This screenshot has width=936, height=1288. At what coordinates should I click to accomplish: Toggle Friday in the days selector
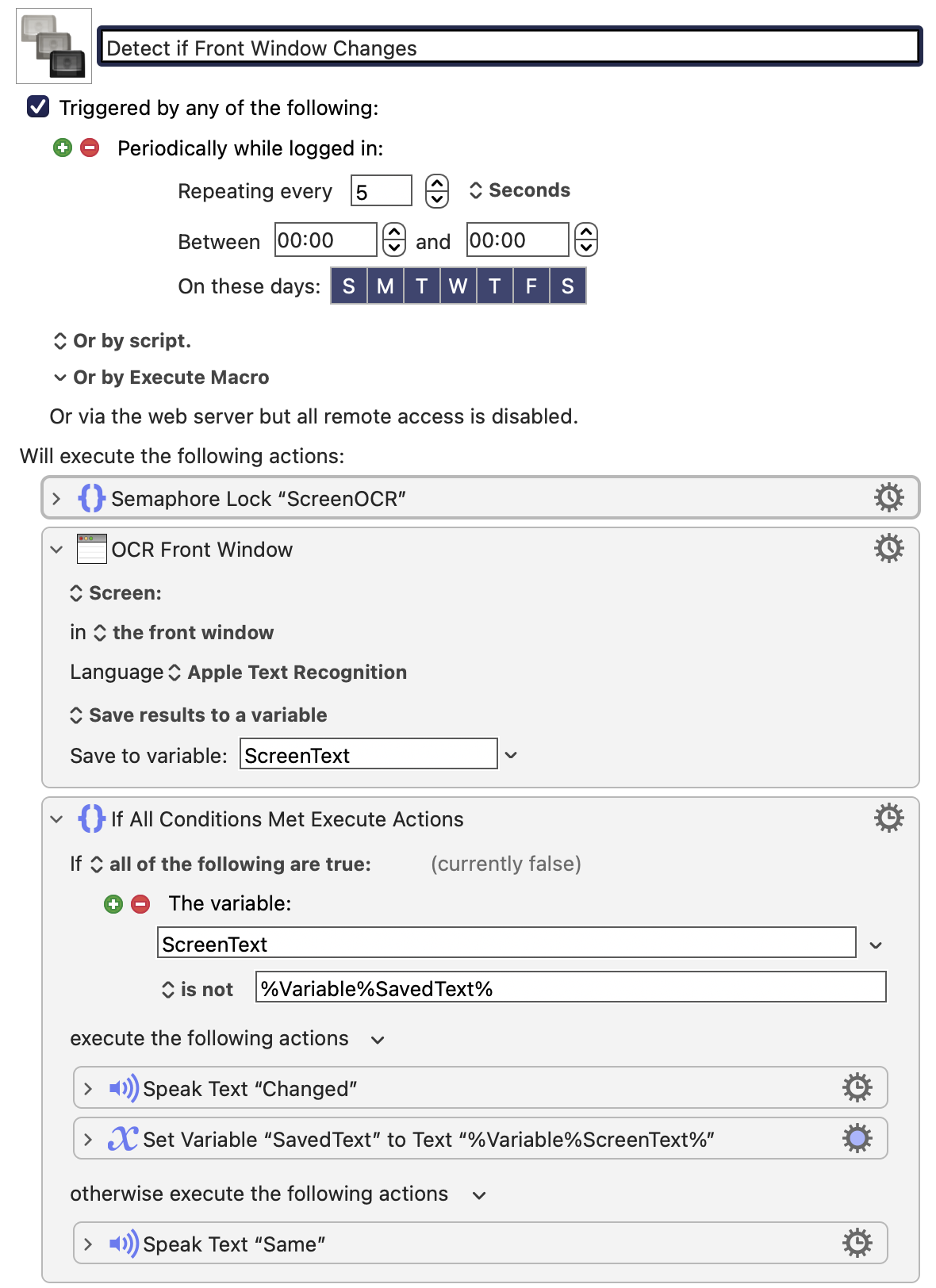531,286
